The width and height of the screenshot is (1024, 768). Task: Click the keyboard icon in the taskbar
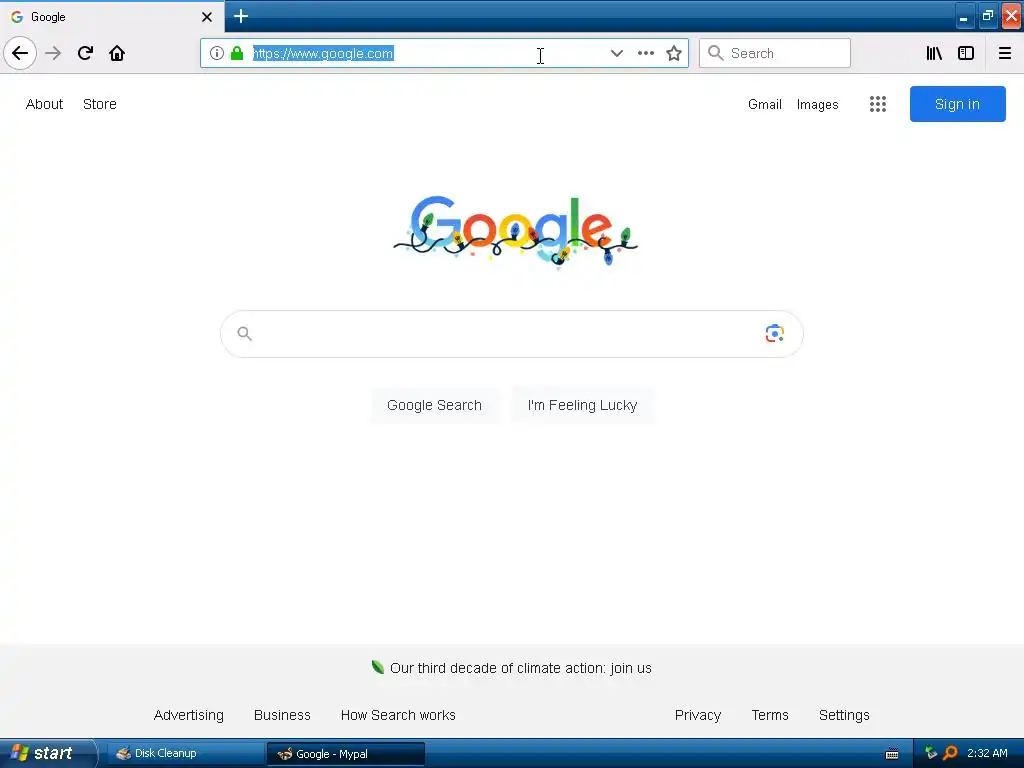[891, 754]
